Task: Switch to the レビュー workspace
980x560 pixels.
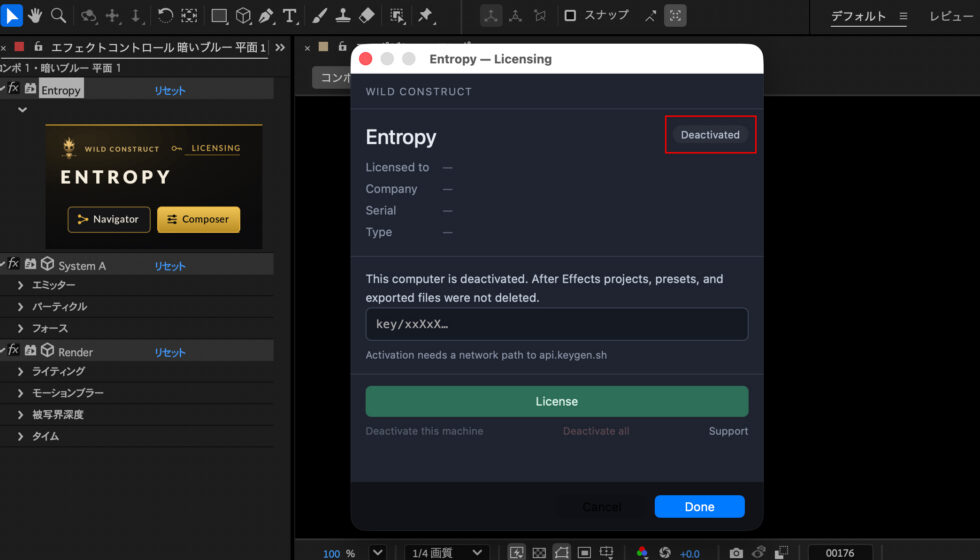Action: (951, 16)
